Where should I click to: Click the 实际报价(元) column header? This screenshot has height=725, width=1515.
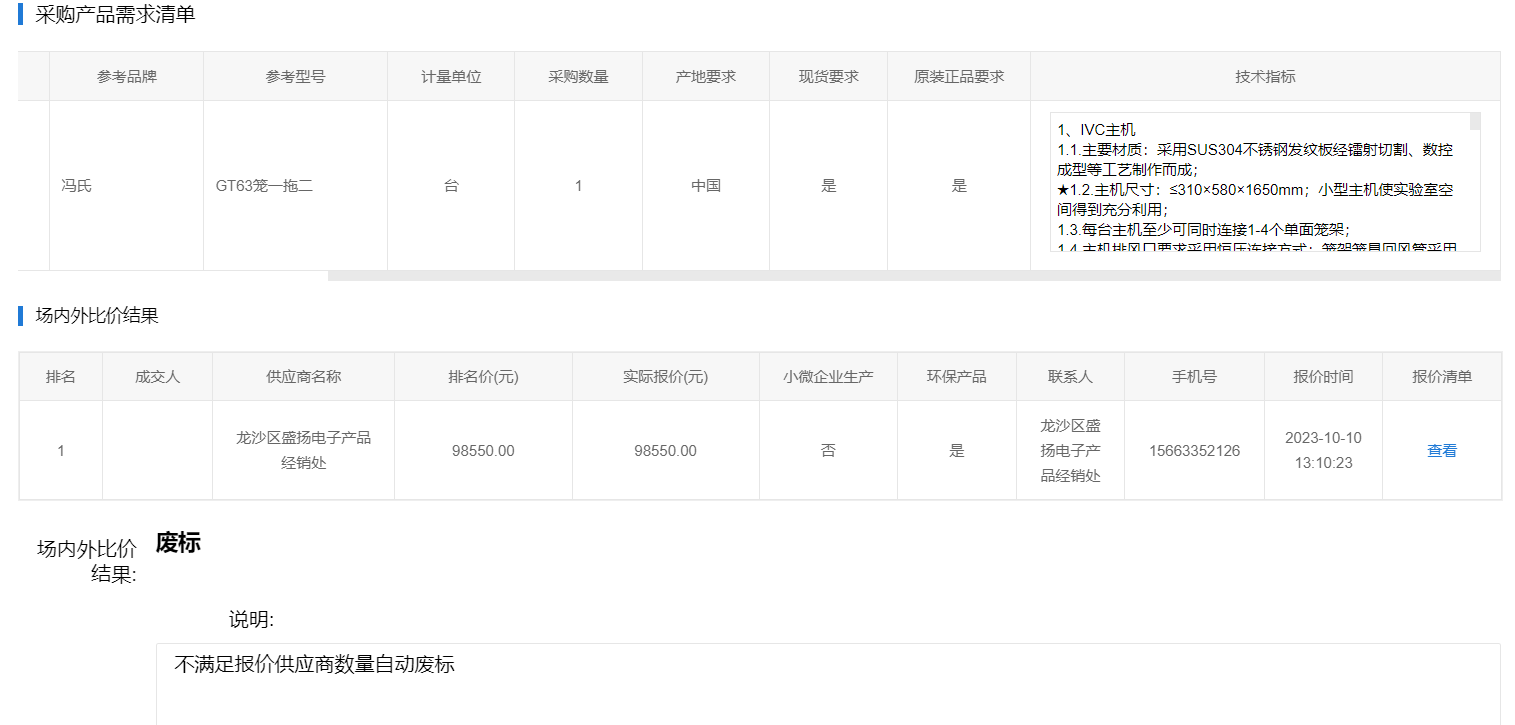tap(665, 377)
